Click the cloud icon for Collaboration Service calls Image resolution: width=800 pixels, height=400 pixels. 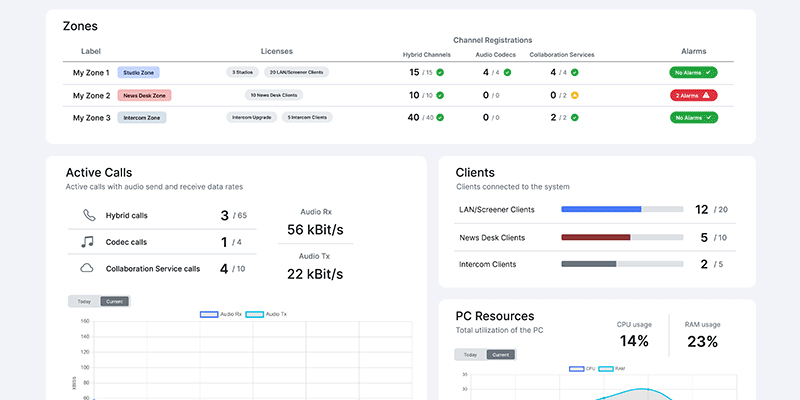[x=88, y=268]
